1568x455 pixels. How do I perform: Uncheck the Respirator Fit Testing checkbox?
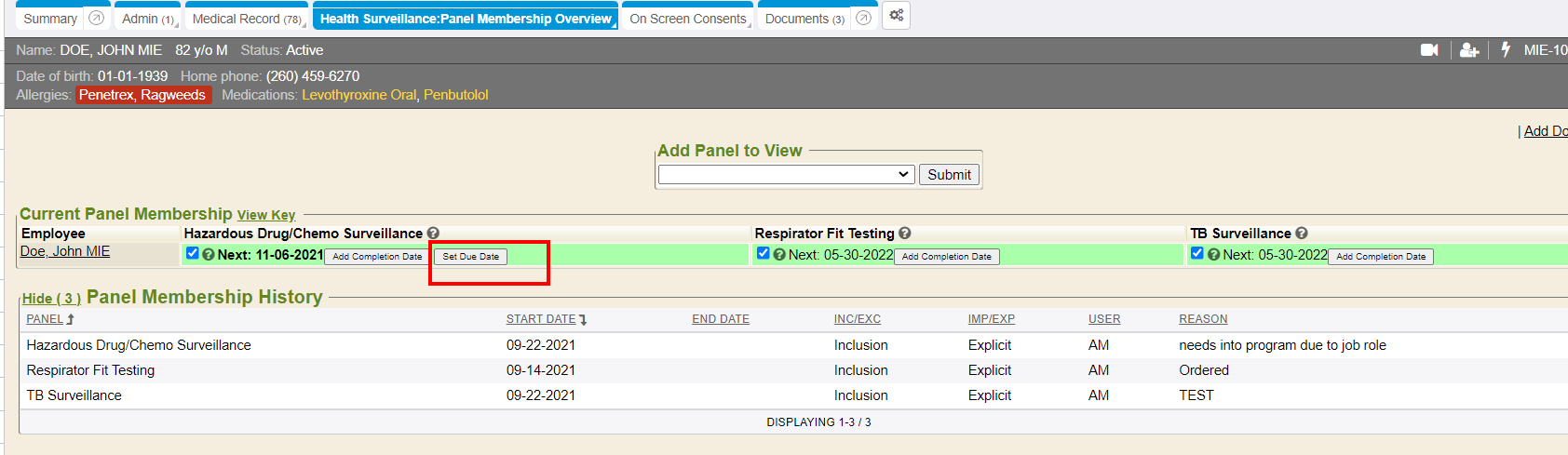(x=763, y=253)
